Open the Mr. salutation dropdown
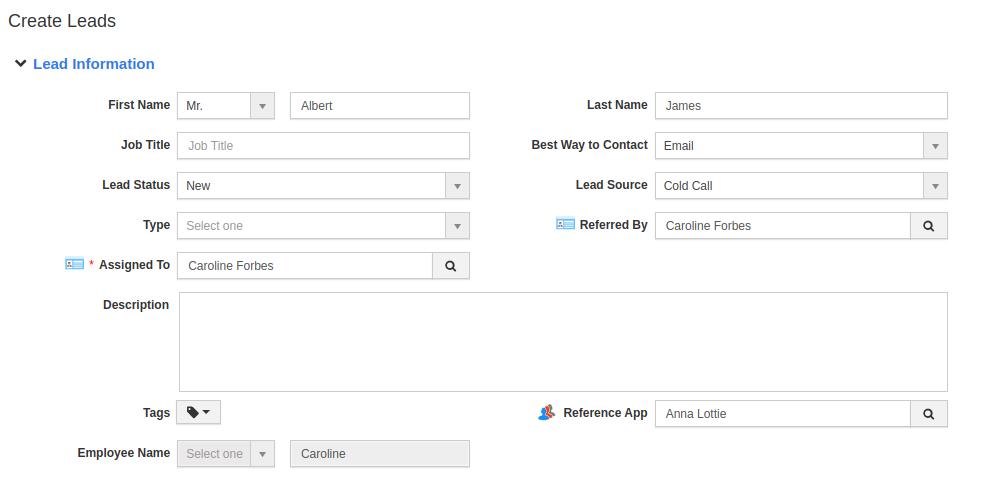Image resolution: width=988 pixels, height=485 pixels. point(226,106)
